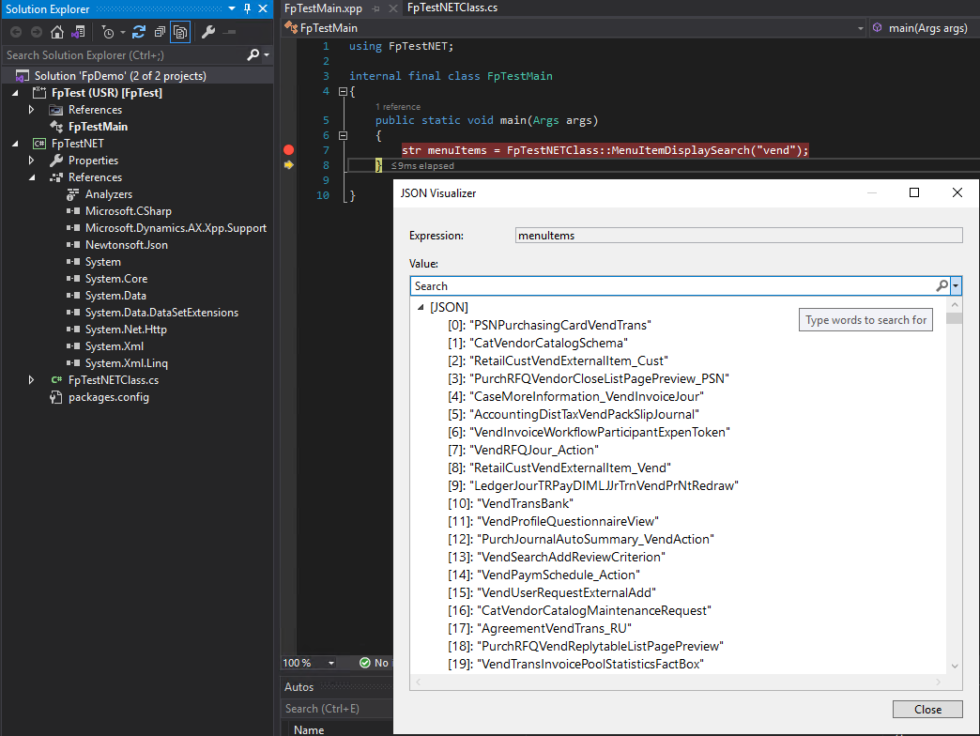Toggle the red breakpoint on line 7

pos(288,148)
